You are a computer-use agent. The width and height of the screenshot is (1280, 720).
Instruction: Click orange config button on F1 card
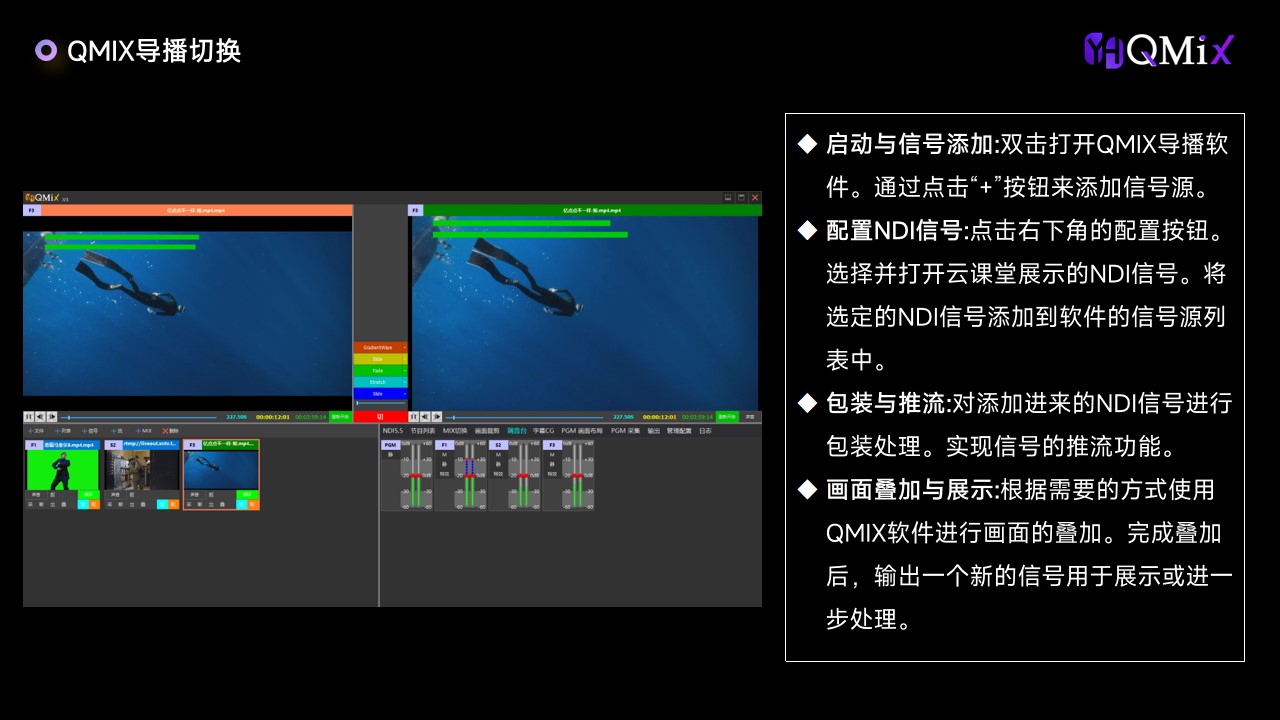(94, 505)
